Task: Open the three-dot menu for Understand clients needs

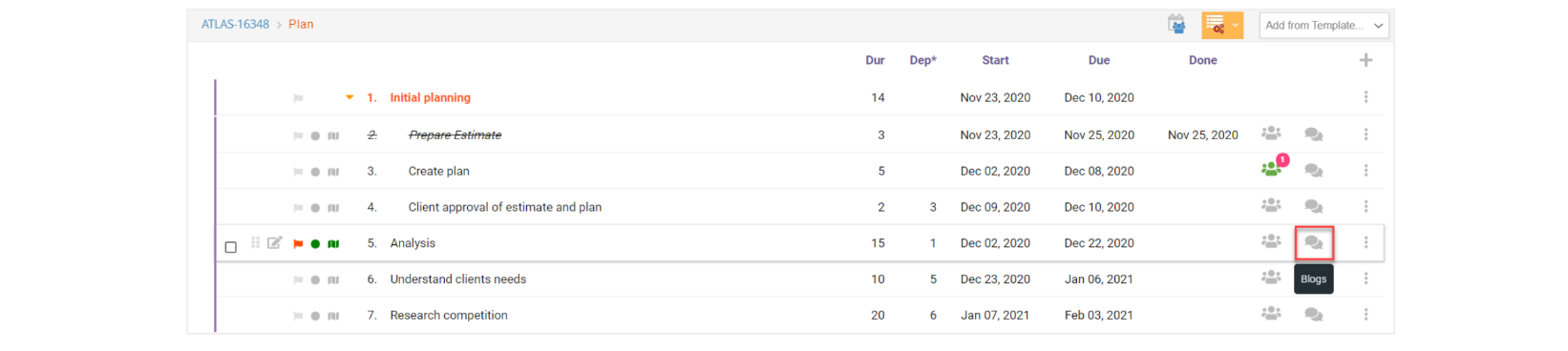Action: coord(1366,279)
